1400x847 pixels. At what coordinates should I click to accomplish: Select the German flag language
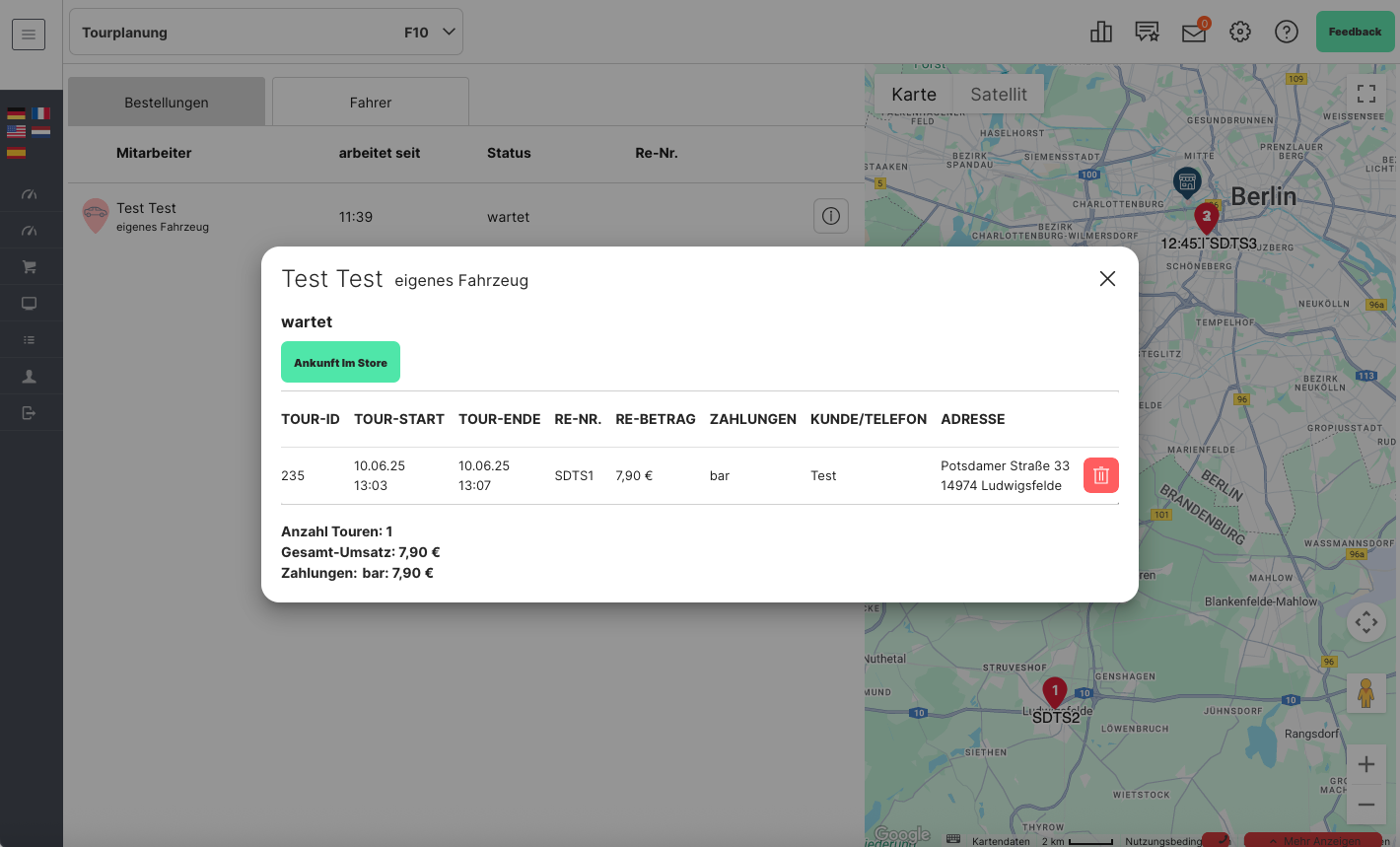(17, 113)
